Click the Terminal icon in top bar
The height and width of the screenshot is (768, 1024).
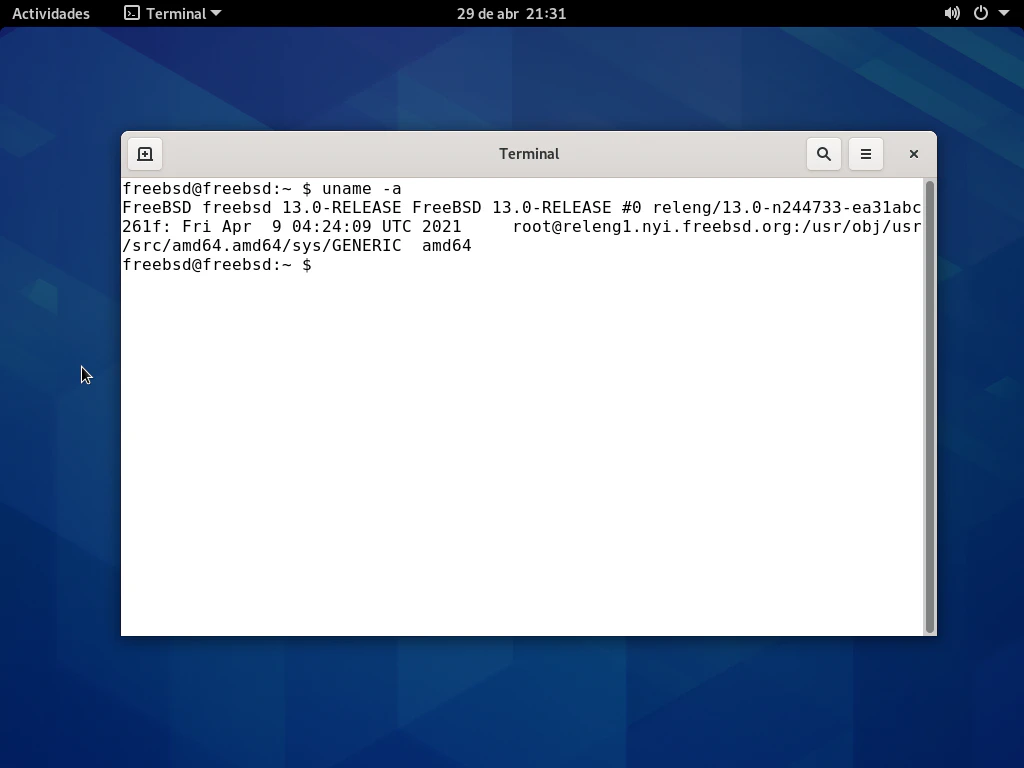tap(132, 13)
